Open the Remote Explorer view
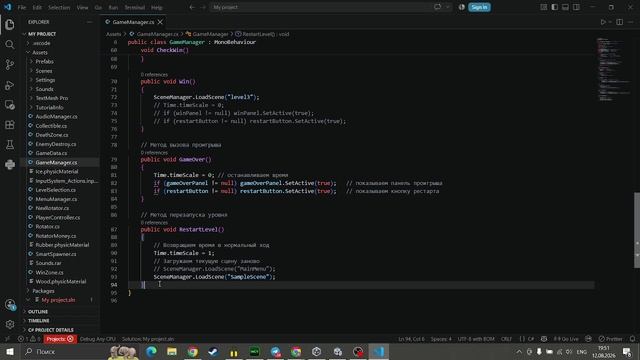The width and height of the screenshot is (640, 360). point(10,105)
